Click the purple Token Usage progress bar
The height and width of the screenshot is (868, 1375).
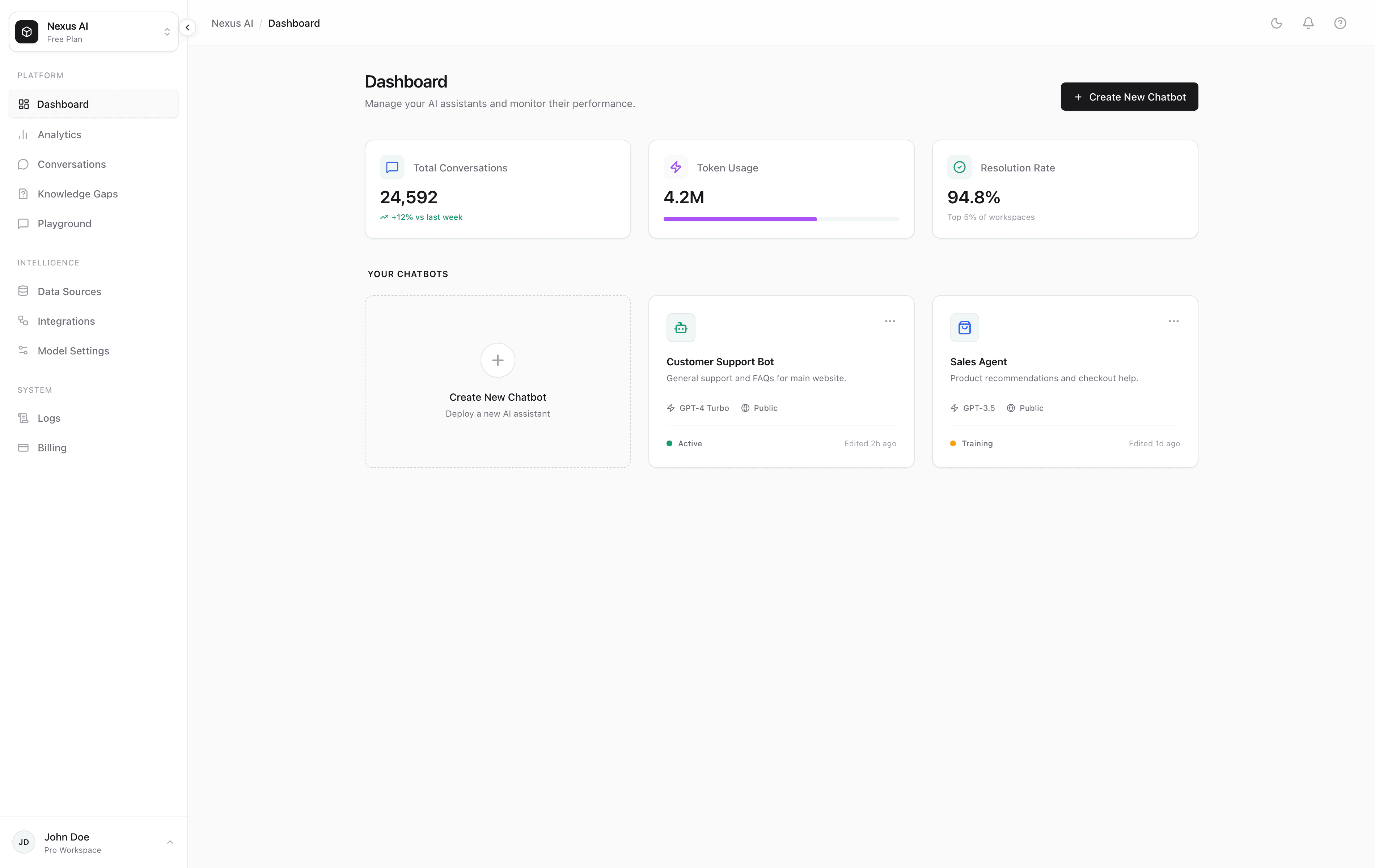781,219
